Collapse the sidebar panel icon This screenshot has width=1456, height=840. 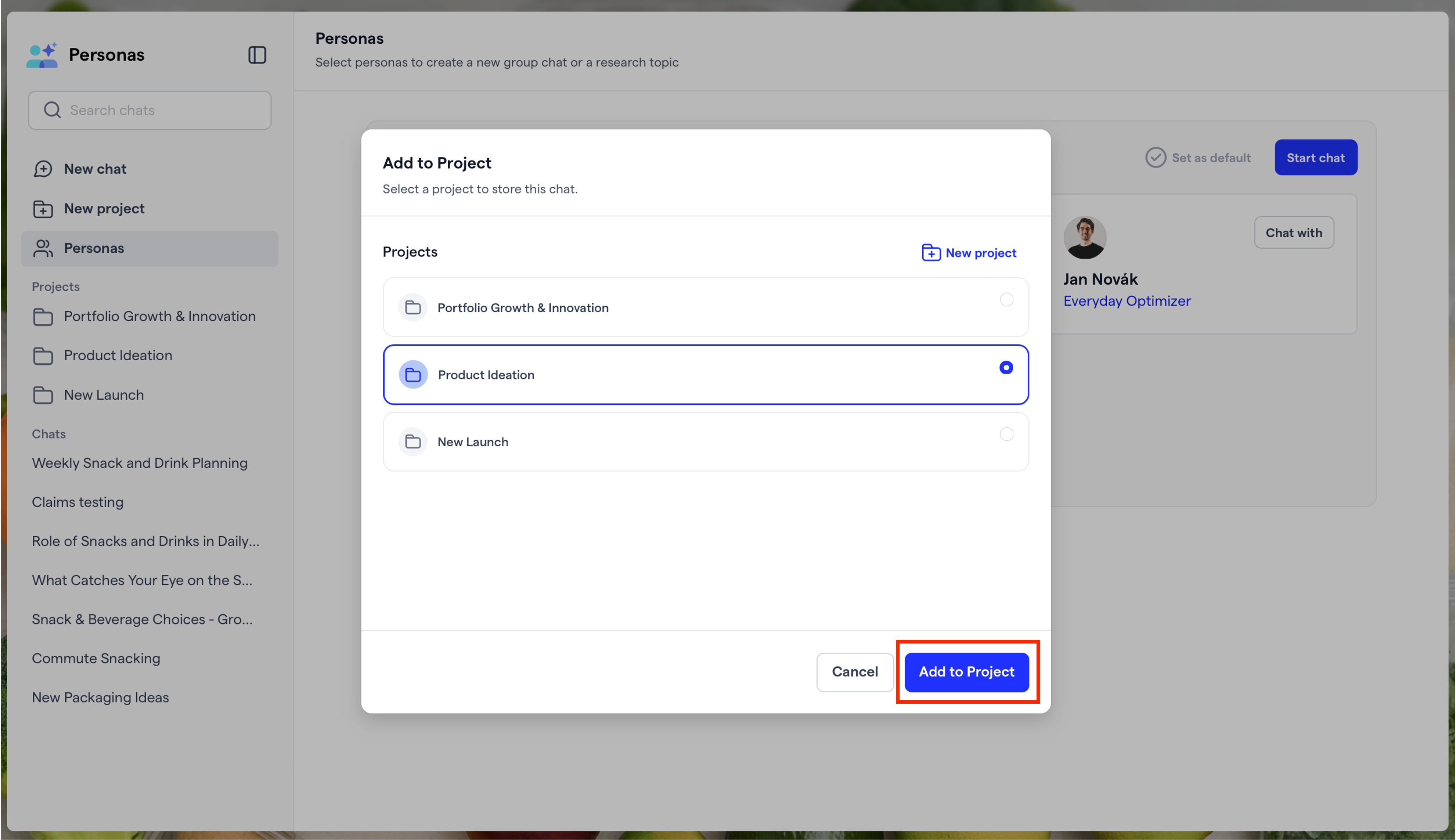257,55
